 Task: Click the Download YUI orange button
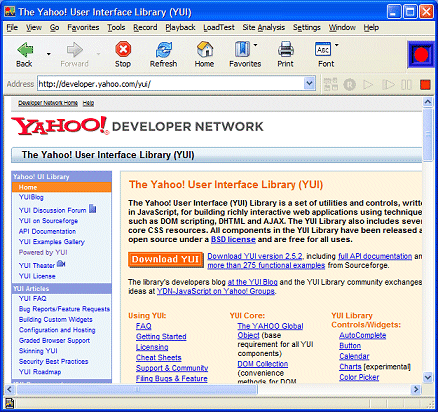pyautogui.click(x=166, y=260)
